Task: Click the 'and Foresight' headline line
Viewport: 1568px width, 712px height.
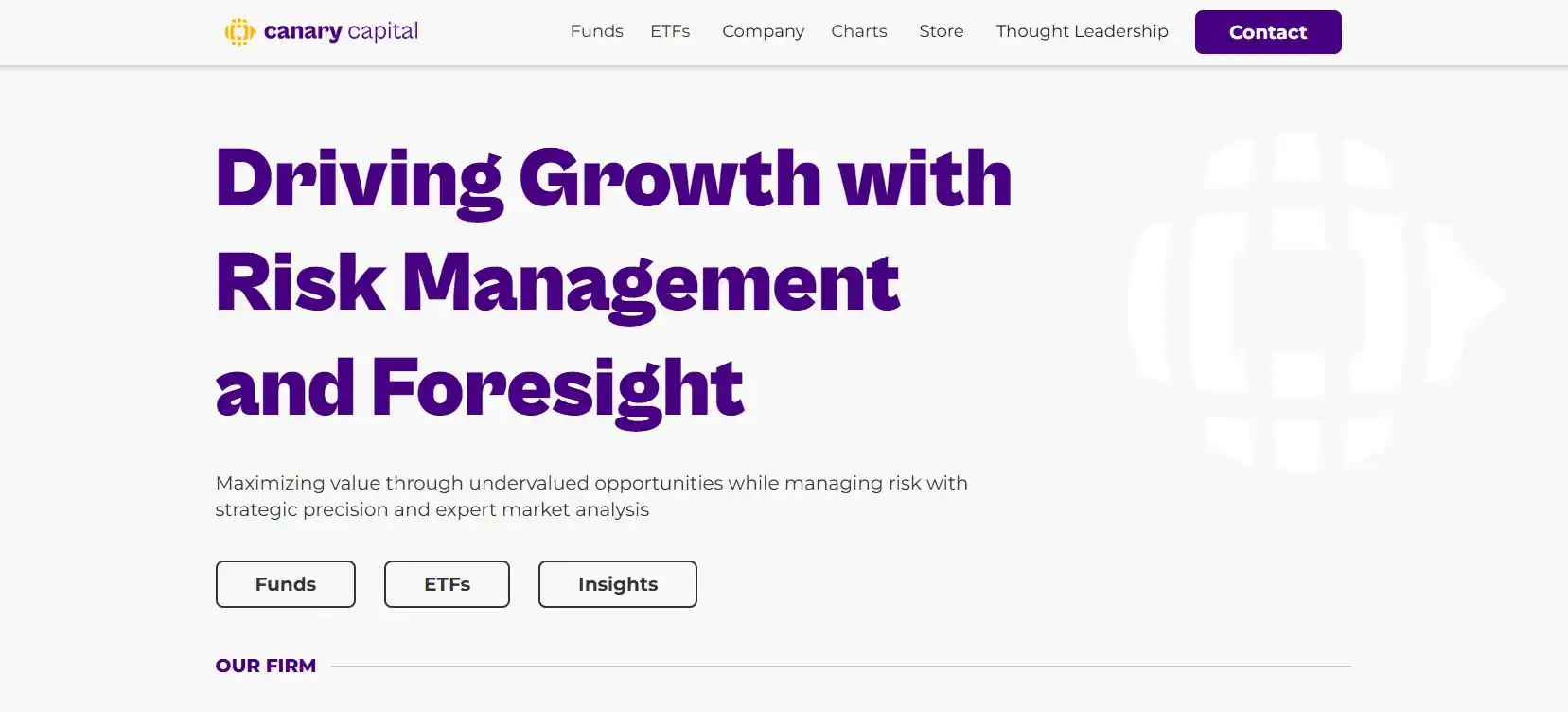Action: [x=480, y=387]
